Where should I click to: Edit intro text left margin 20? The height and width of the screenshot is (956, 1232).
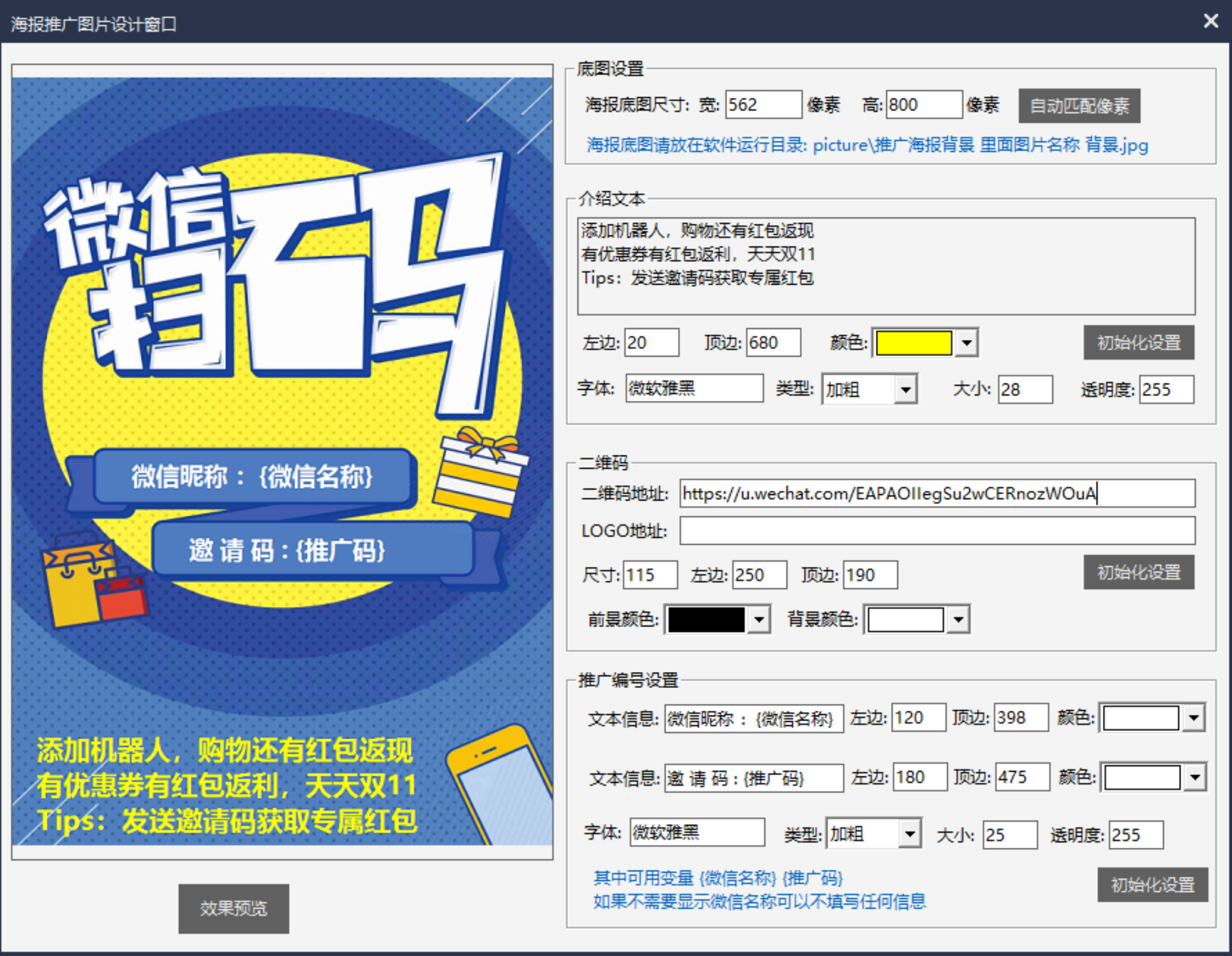[x=651, y=342]
